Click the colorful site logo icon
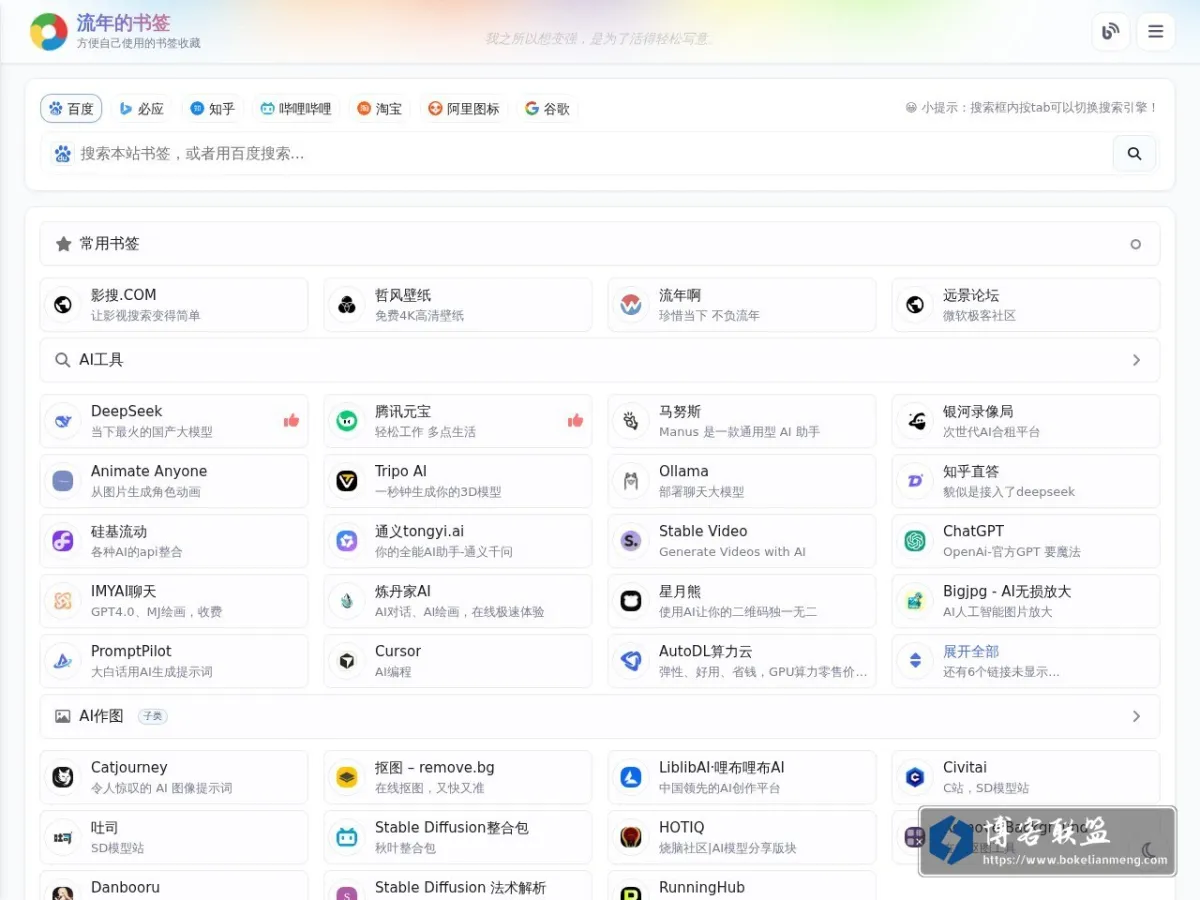This screenshot has height=900, width=1200. click(48, 32)
